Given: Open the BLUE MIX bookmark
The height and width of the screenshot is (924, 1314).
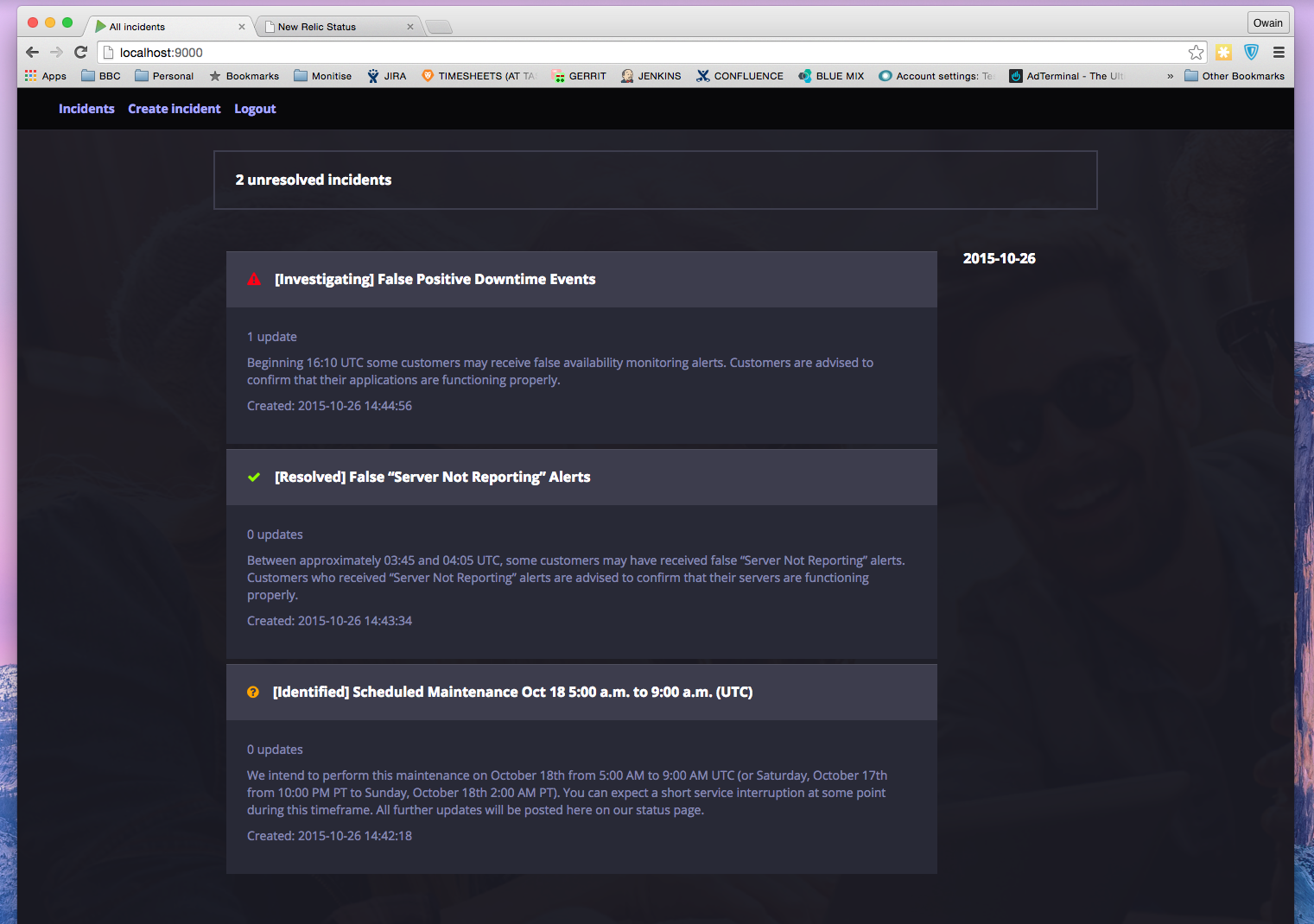Looking at the screenshot, I should click(831, 76).
